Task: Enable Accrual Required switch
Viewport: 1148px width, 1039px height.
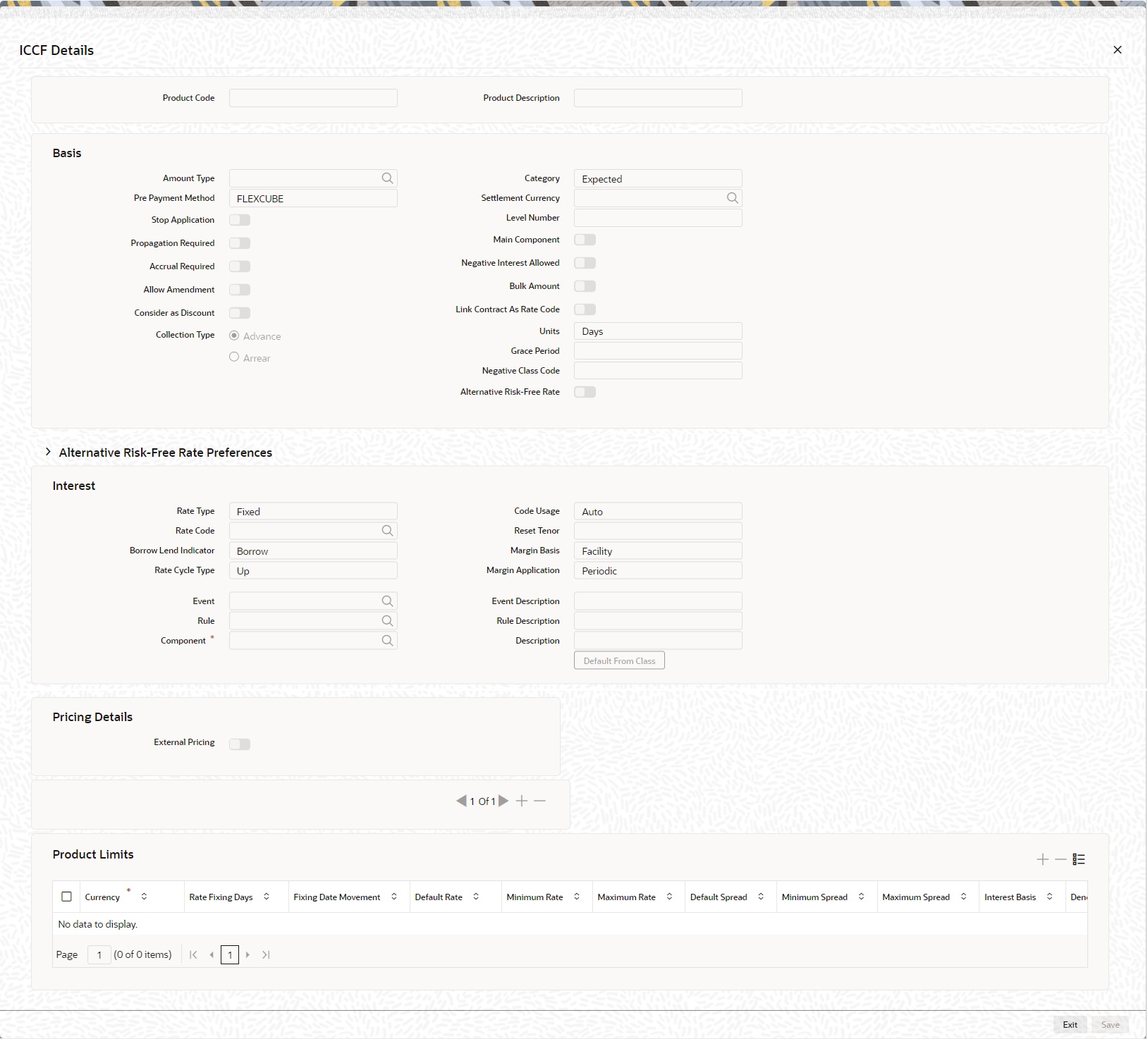Action: click(240, 266)
